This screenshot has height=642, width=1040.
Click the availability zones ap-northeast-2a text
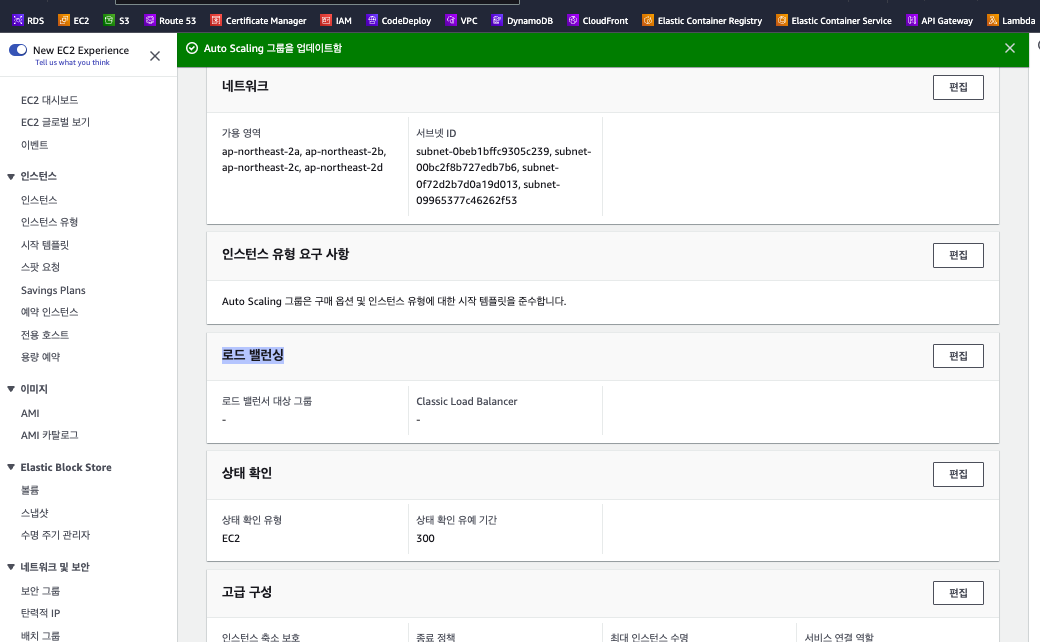pyautogui.click(x=304, y=160)
